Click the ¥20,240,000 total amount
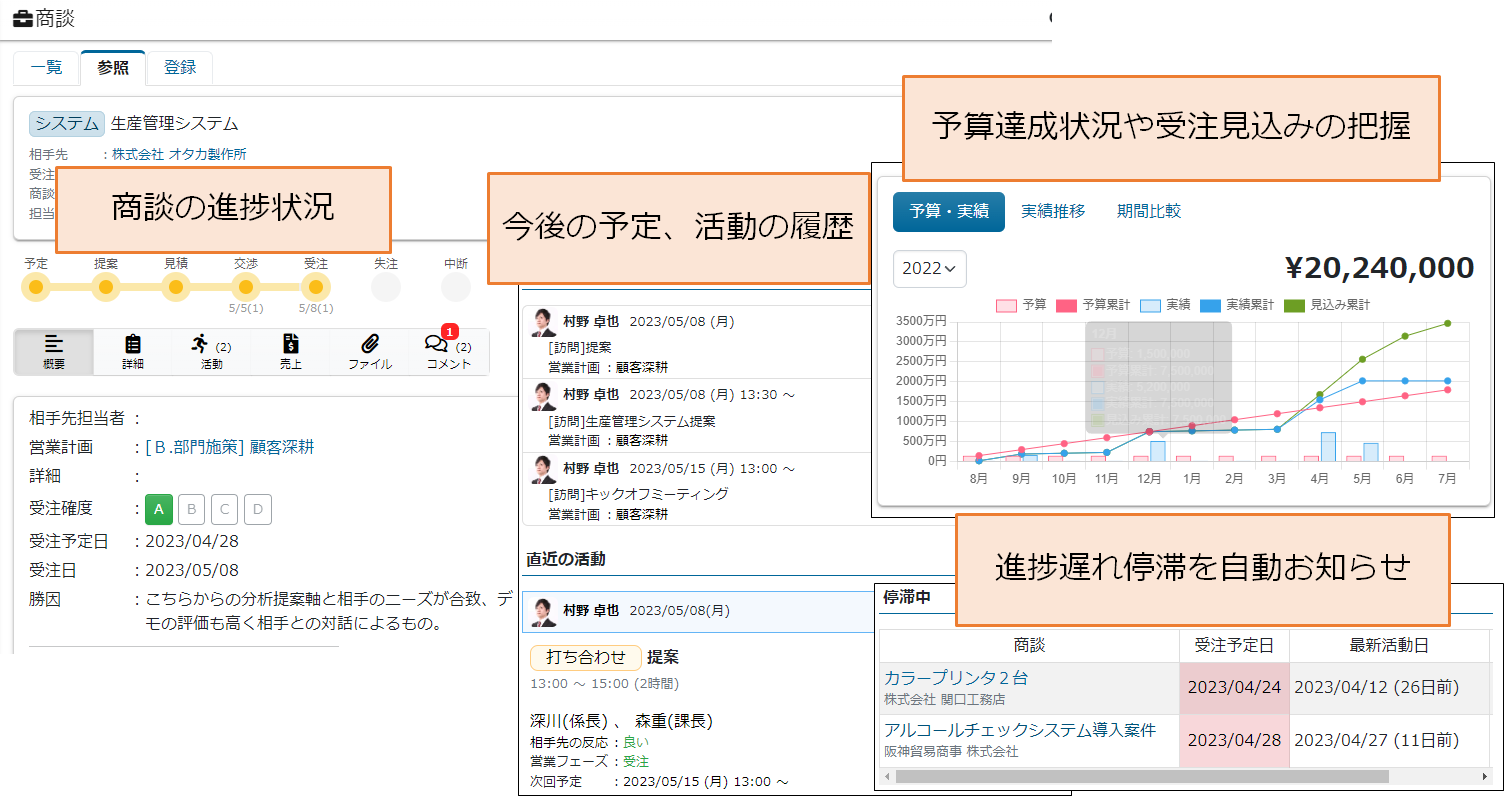This screenshot has height=796, width=1504. (x=1379, y=268)
